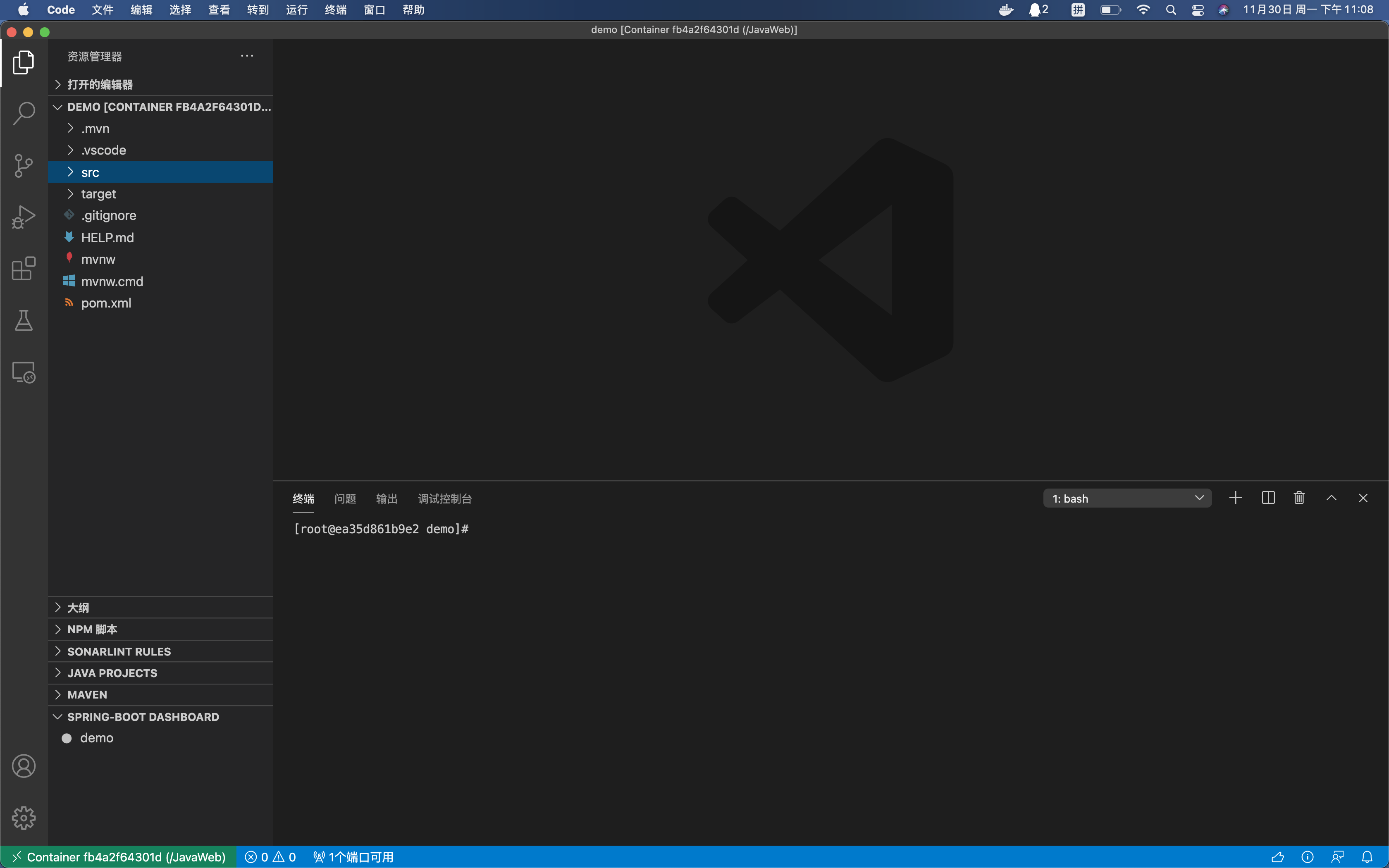Open macOS Spotlight search icon
The image size is (1389, 868).
click(1171, 10)
